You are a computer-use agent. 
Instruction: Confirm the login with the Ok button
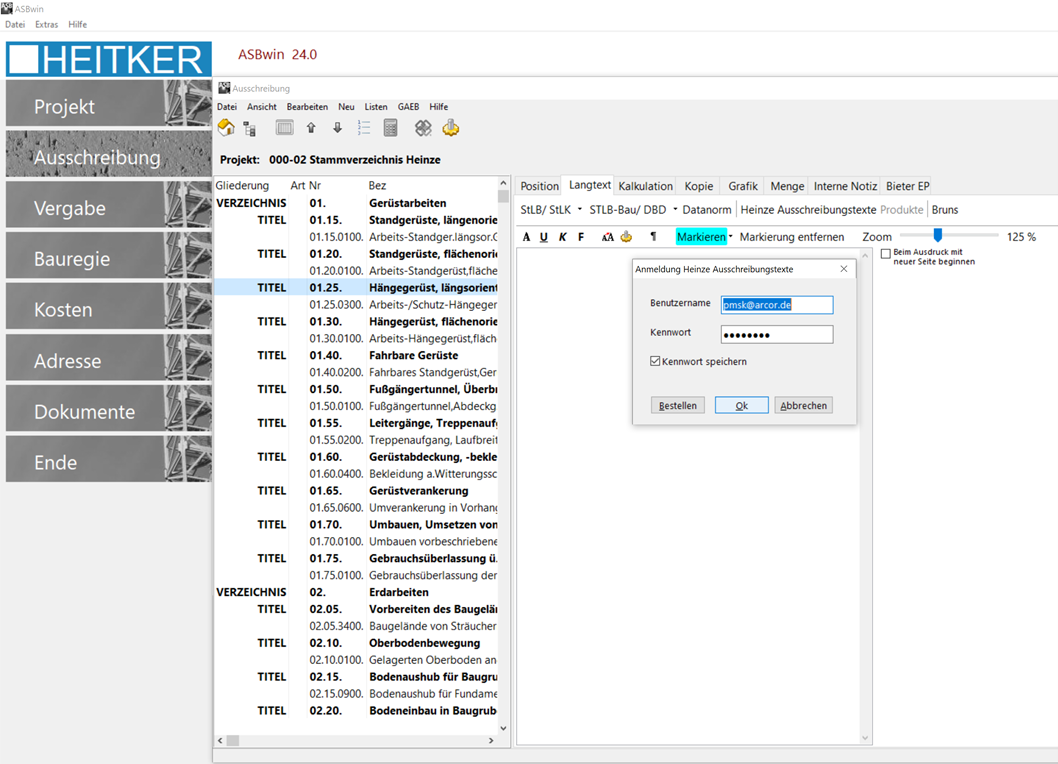click(x=742, y=405)
